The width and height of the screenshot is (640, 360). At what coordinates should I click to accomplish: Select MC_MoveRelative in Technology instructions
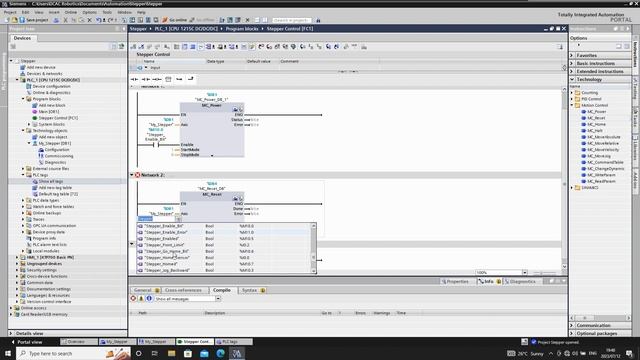(x=602, y=143)
